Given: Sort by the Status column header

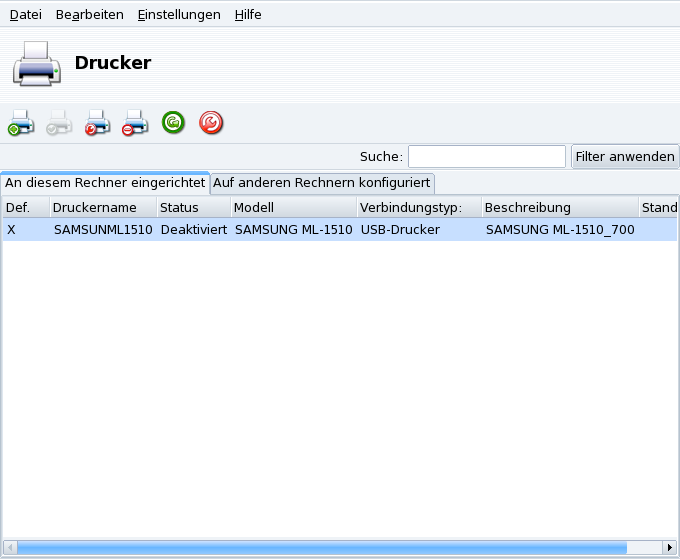Looking at the screenshot, I should click(191, 208).
